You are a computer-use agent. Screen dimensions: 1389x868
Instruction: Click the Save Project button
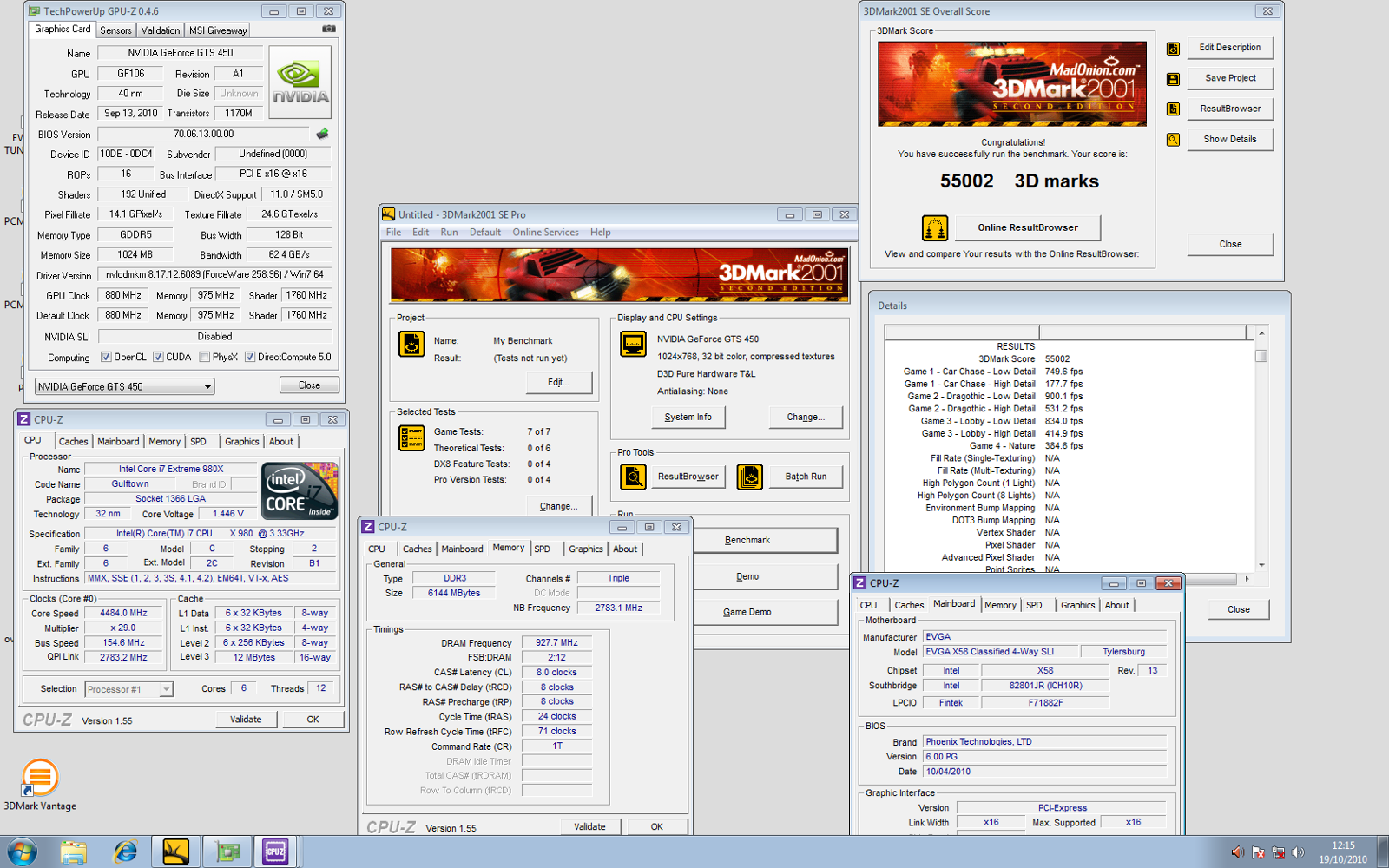tap(1230, 78)
